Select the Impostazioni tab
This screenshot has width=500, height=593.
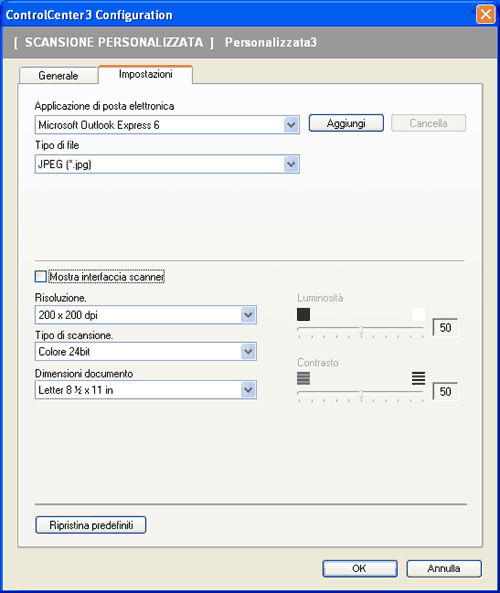[146, 74]
